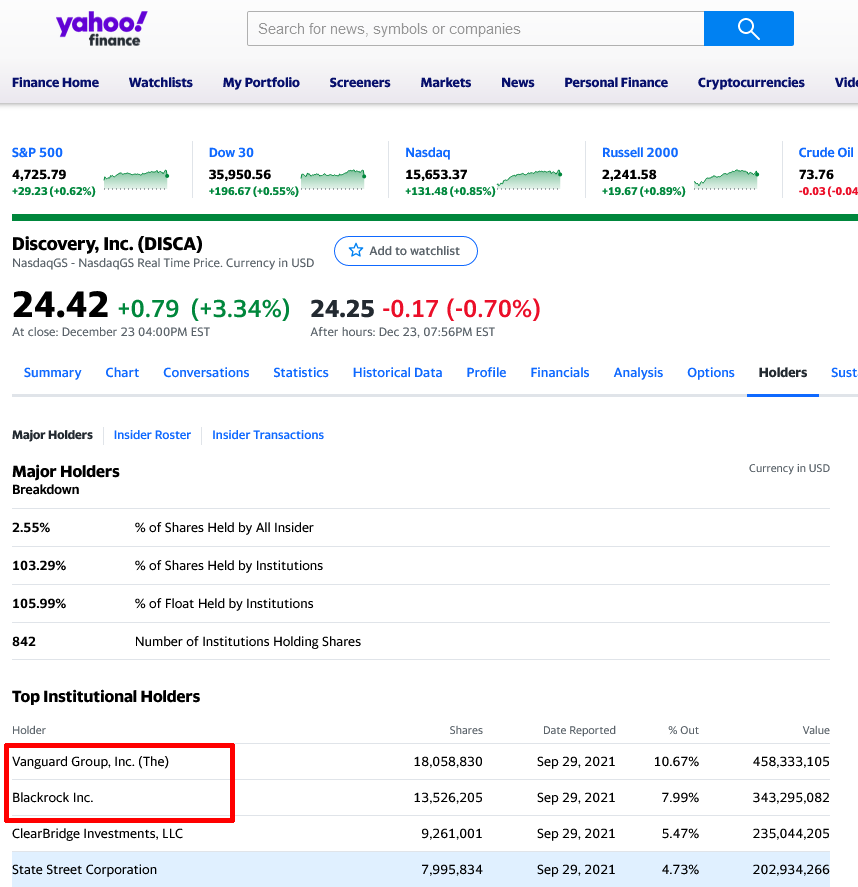Open the Nasdaq sparkline chart
Screen dimensions: 858x887
pyautogui.click(x=529, y=179)
